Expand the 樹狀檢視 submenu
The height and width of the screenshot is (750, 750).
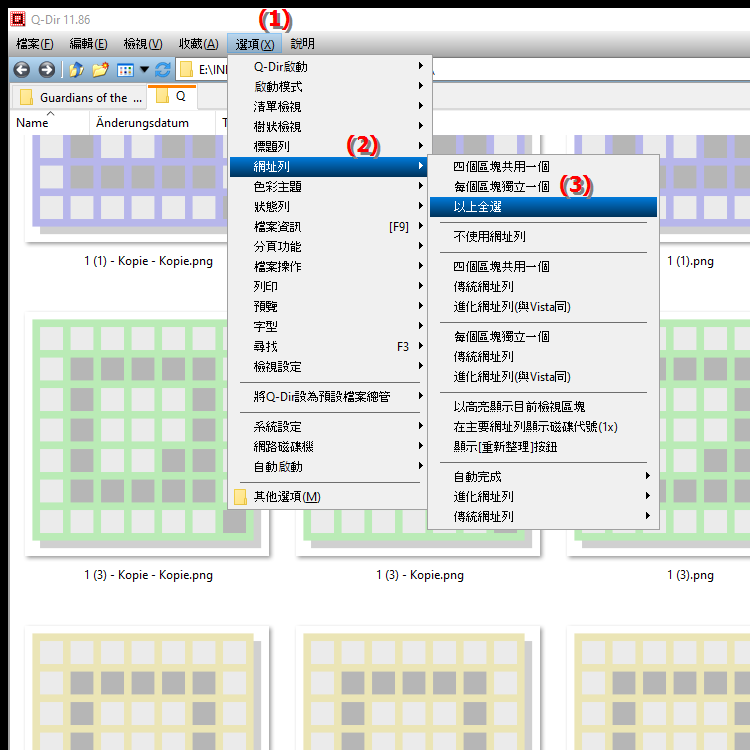click(x=330, y=127)
